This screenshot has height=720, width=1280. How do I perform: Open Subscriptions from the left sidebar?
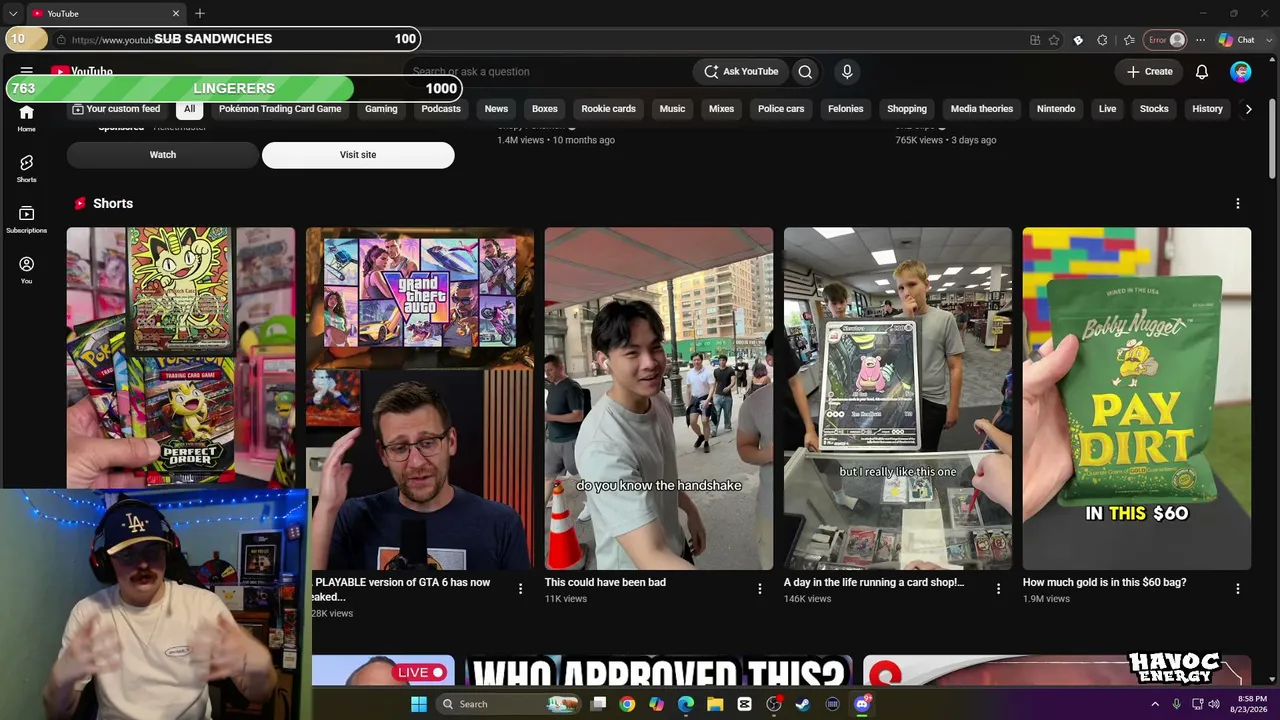click(26, 219)
